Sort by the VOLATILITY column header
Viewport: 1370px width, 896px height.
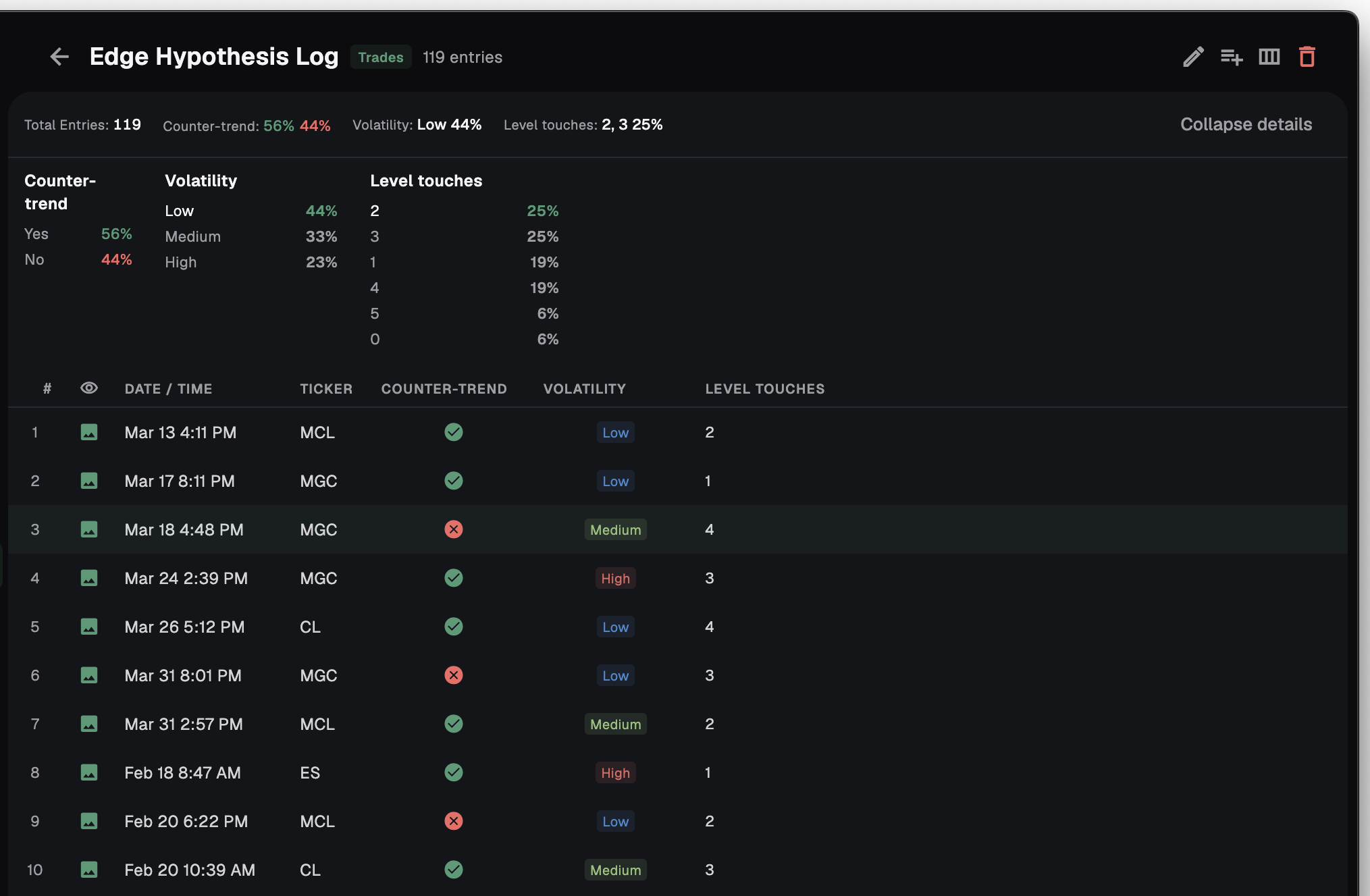(x=585, y=389)
